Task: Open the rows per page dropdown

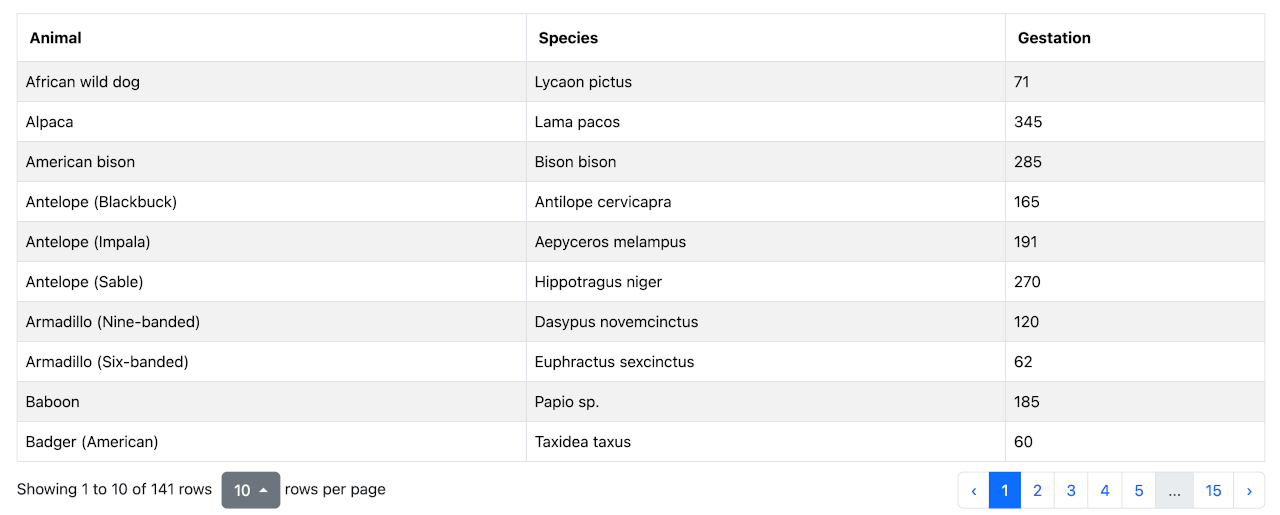Action: click(x=250, y=490)
